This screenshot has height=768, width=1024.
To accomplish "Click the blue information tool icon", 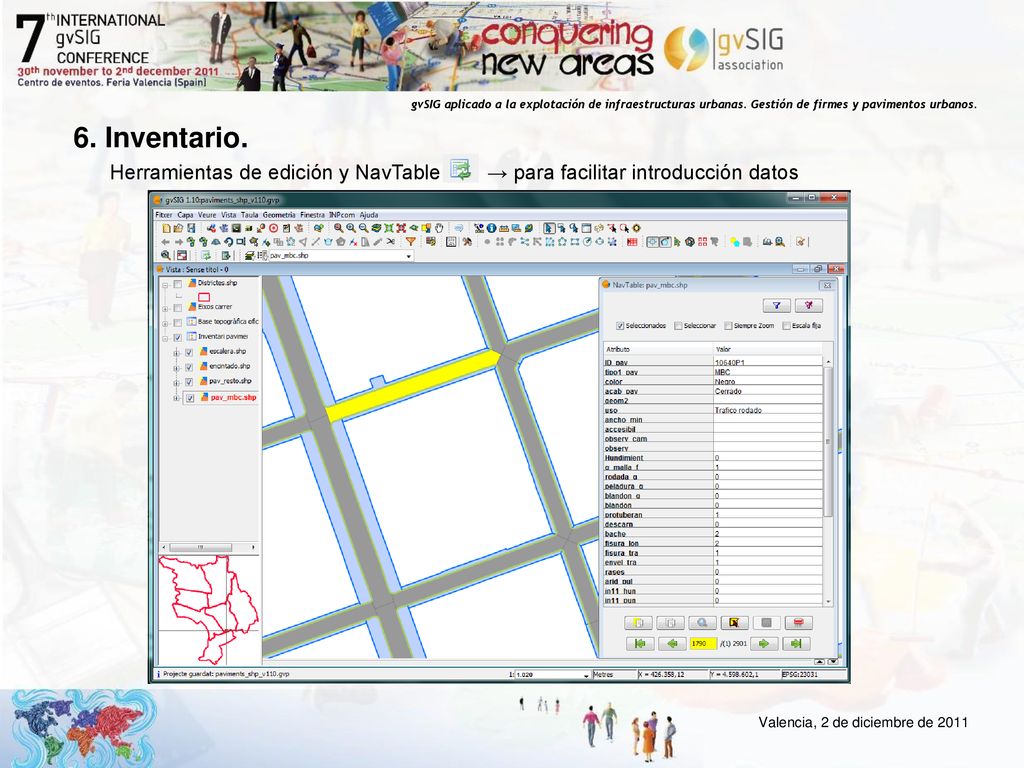I will pos(491,228).
